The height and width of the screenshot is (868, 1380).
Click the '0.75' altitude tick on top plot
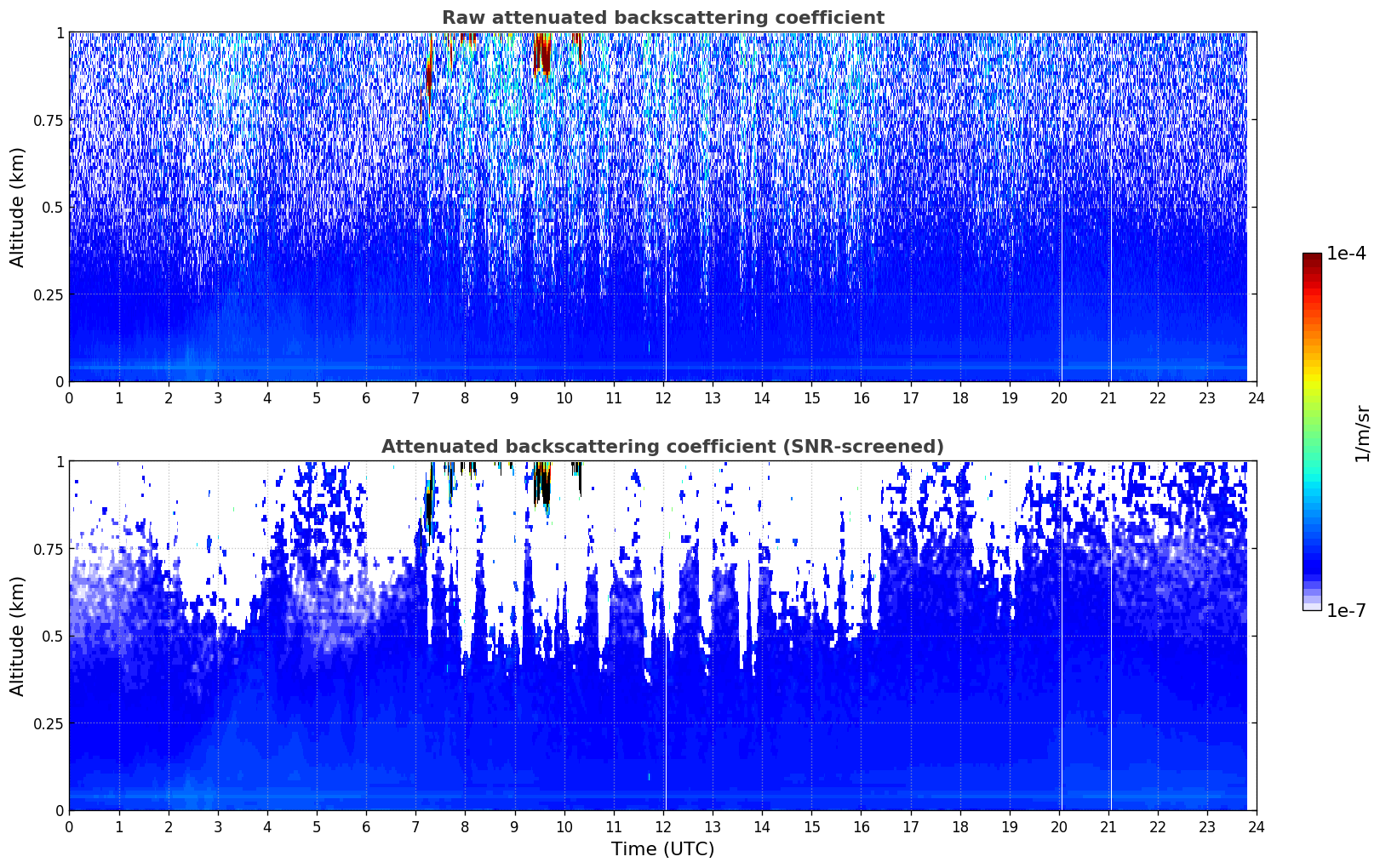(49, 120)
